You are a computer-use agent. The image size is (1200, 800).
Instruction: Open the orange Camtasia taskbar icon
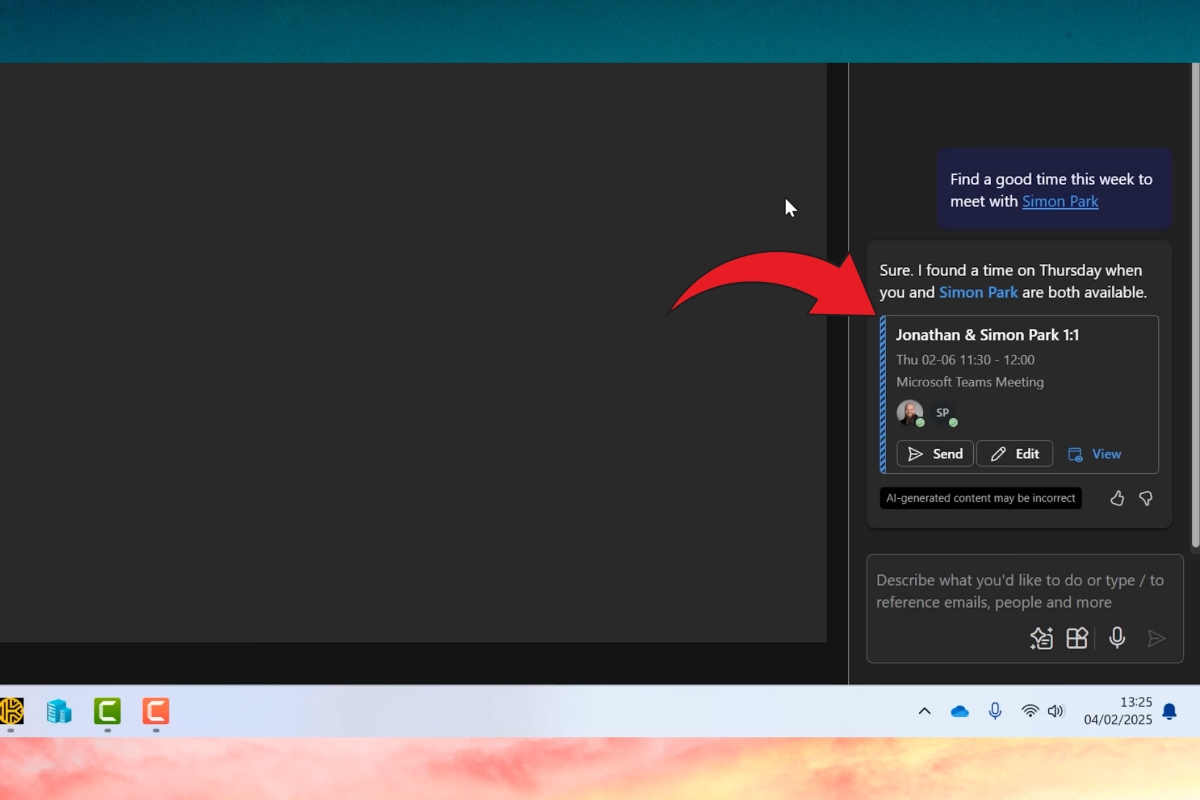pos(155,711)
